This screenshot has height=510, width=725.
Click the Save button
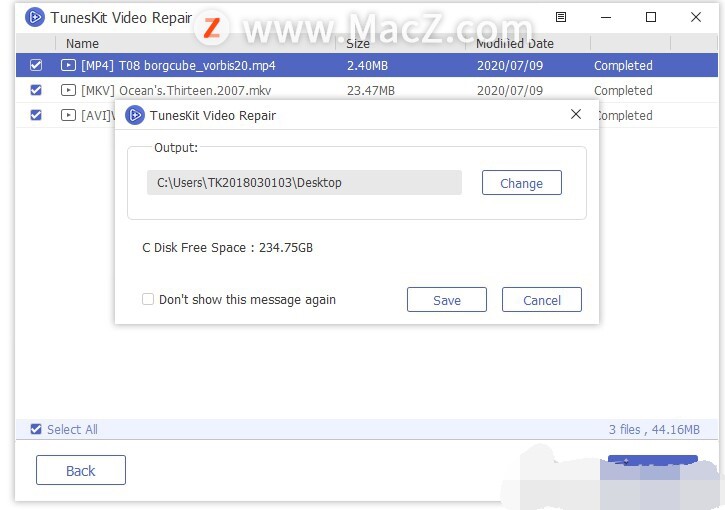447,300
